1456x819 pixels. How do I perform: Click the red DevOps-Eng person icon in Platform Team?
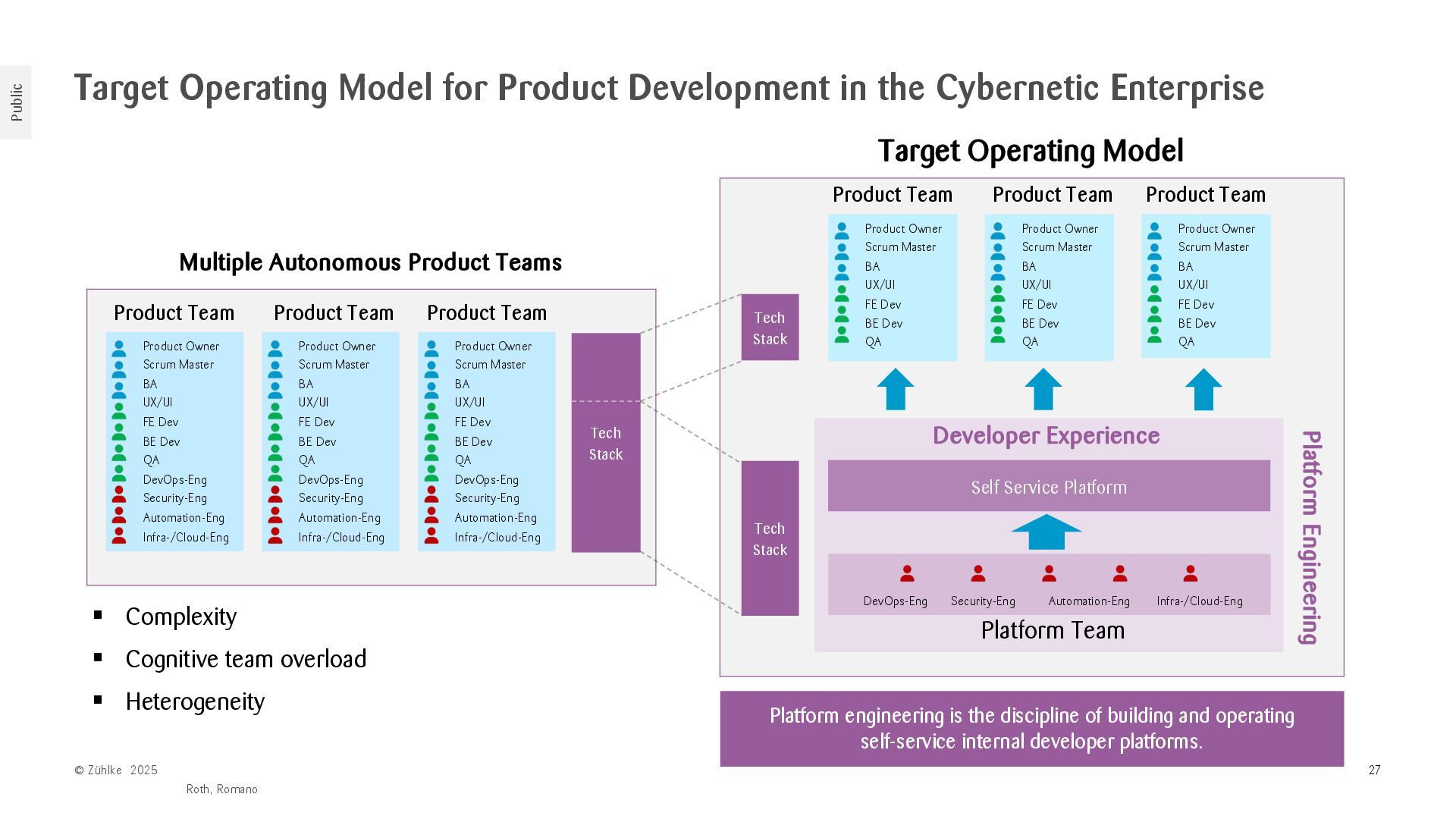pyautogui.click(x=907, y=574)
